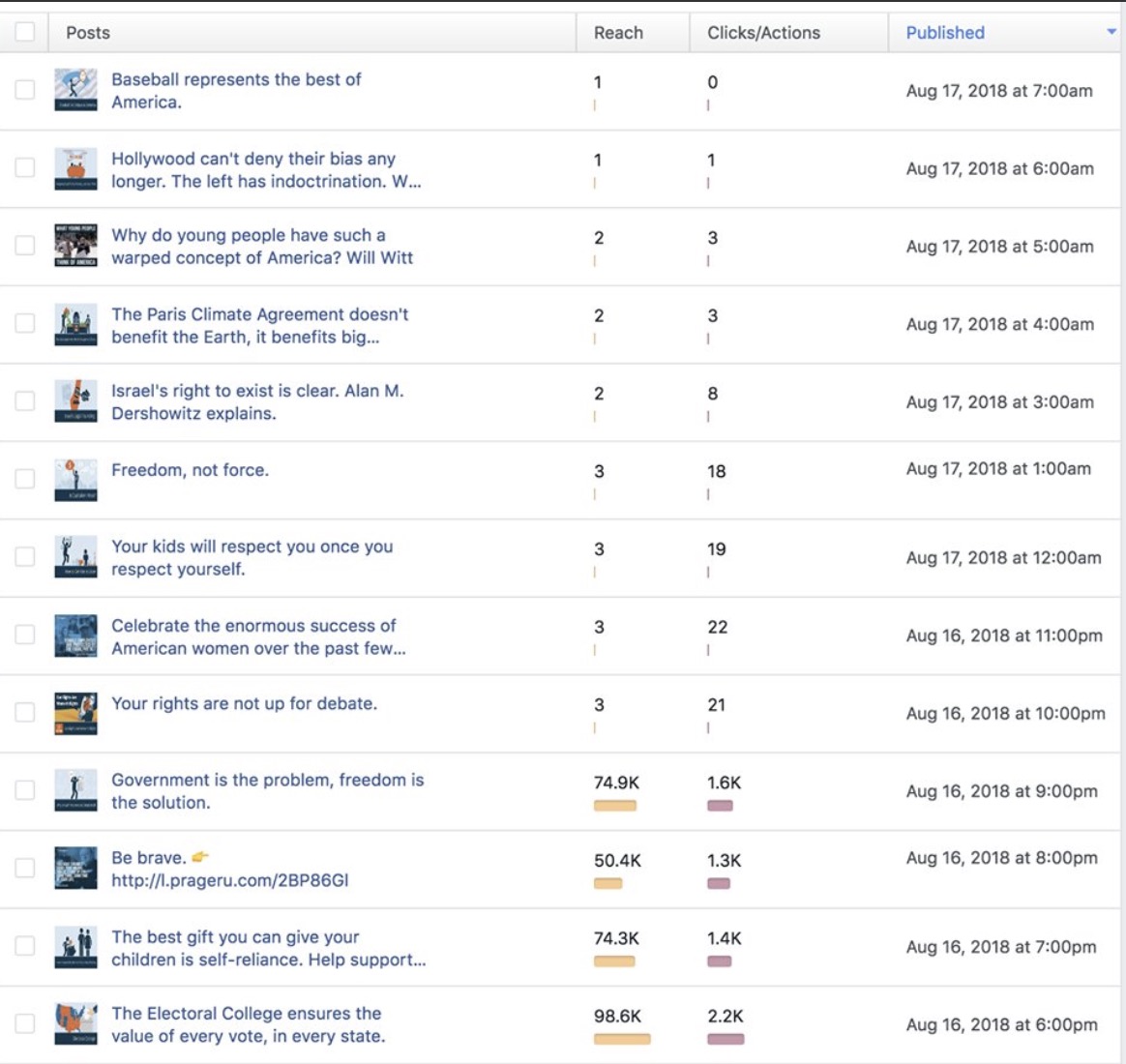This screenshot has width=1126, height=1064.
Task: Tick the checkbox beside Celebrate American women post
Action: (25, 635)
